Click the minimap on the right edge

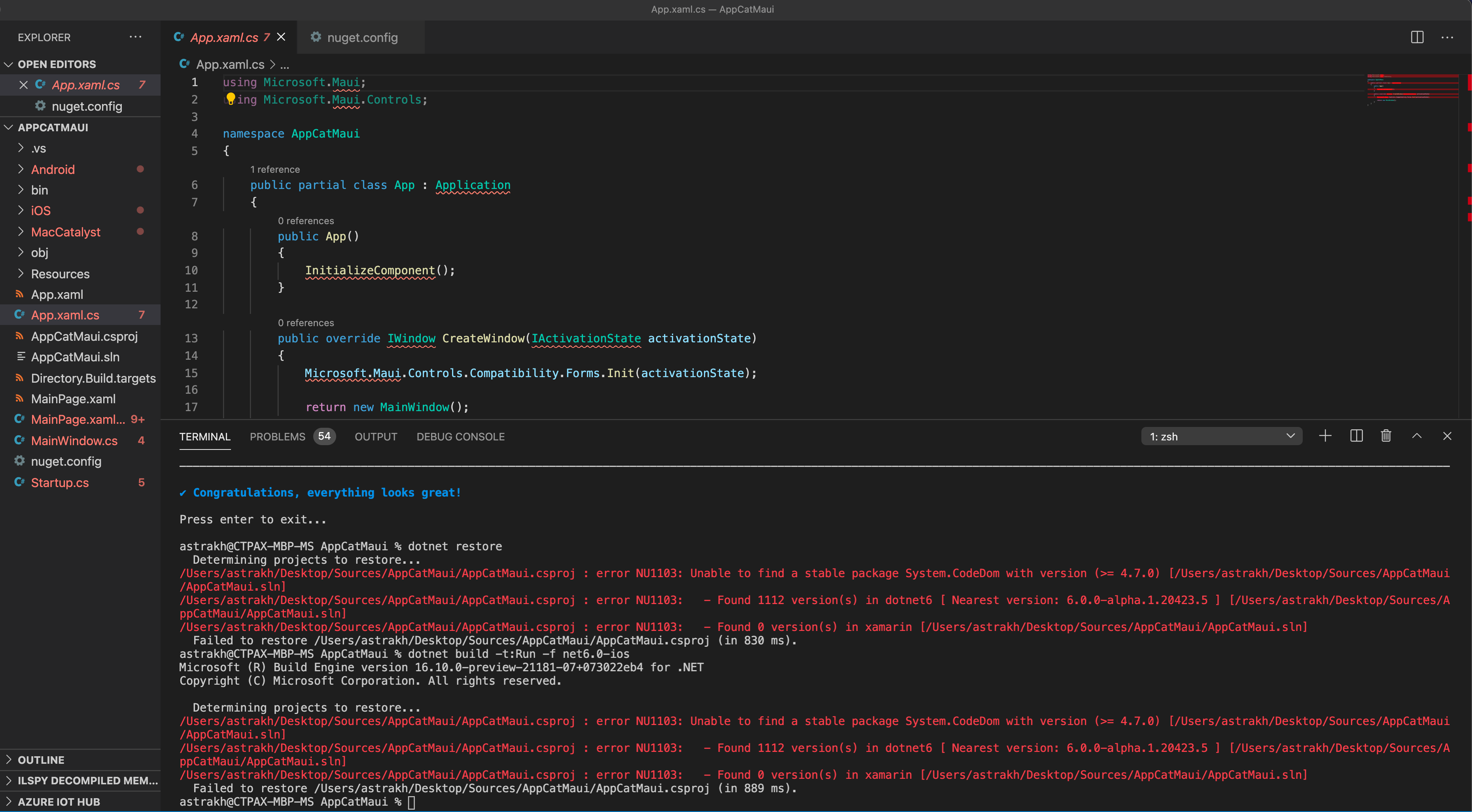coord(1411,91)
